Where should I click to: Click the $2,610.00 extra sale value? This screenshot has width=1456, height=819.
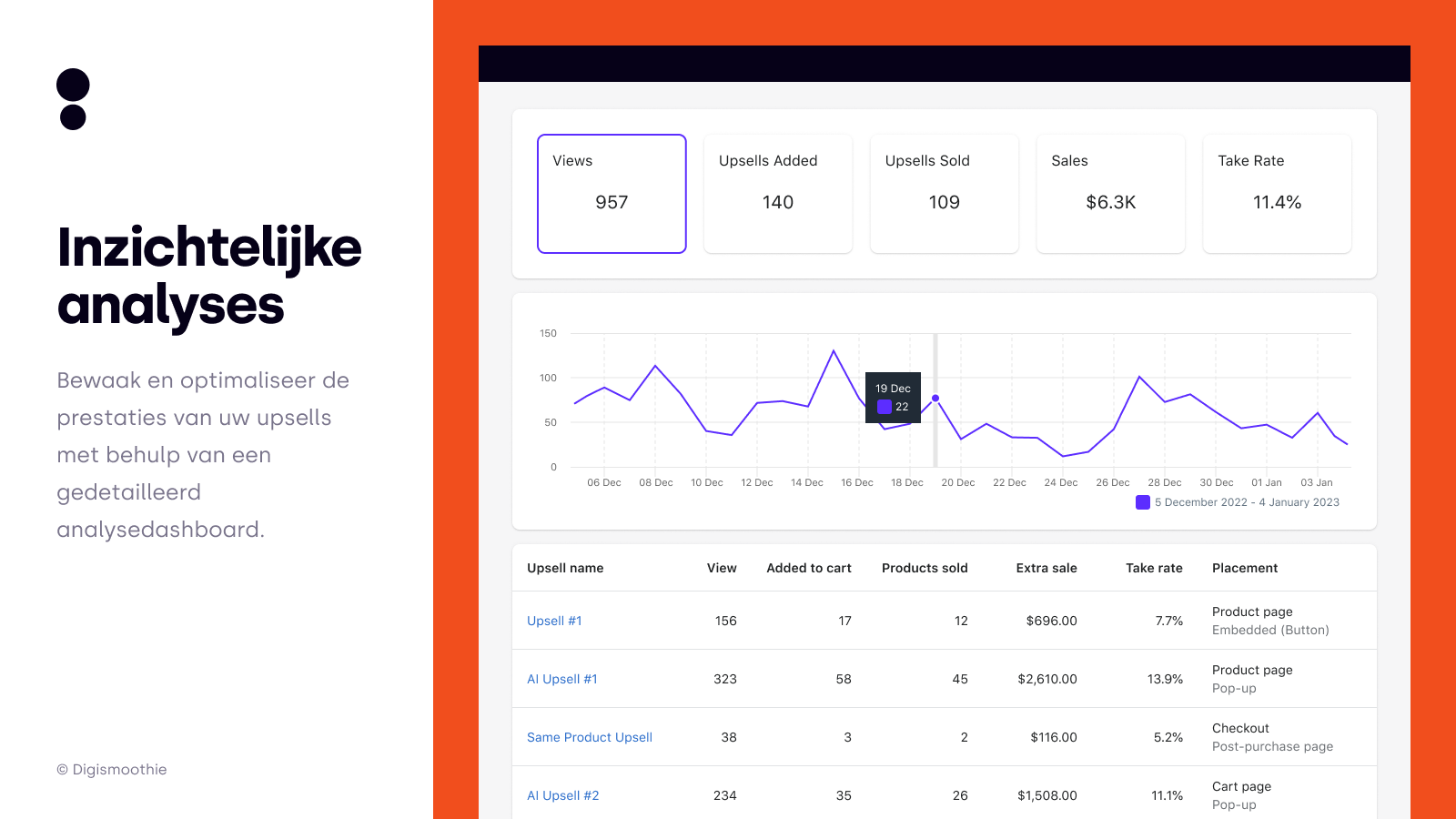(x=1047, y=679)
